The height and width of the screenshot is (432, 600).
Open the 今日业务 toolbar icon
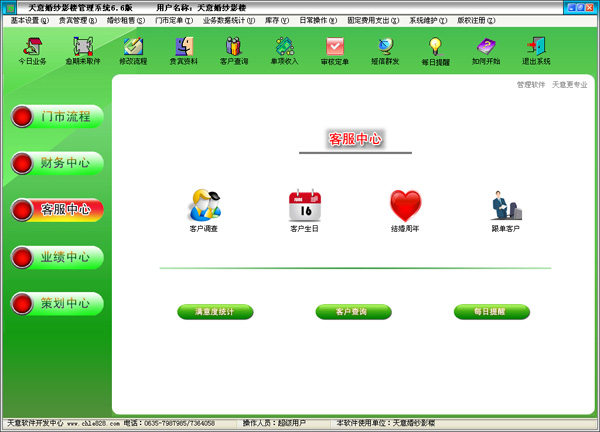(32, 48)
